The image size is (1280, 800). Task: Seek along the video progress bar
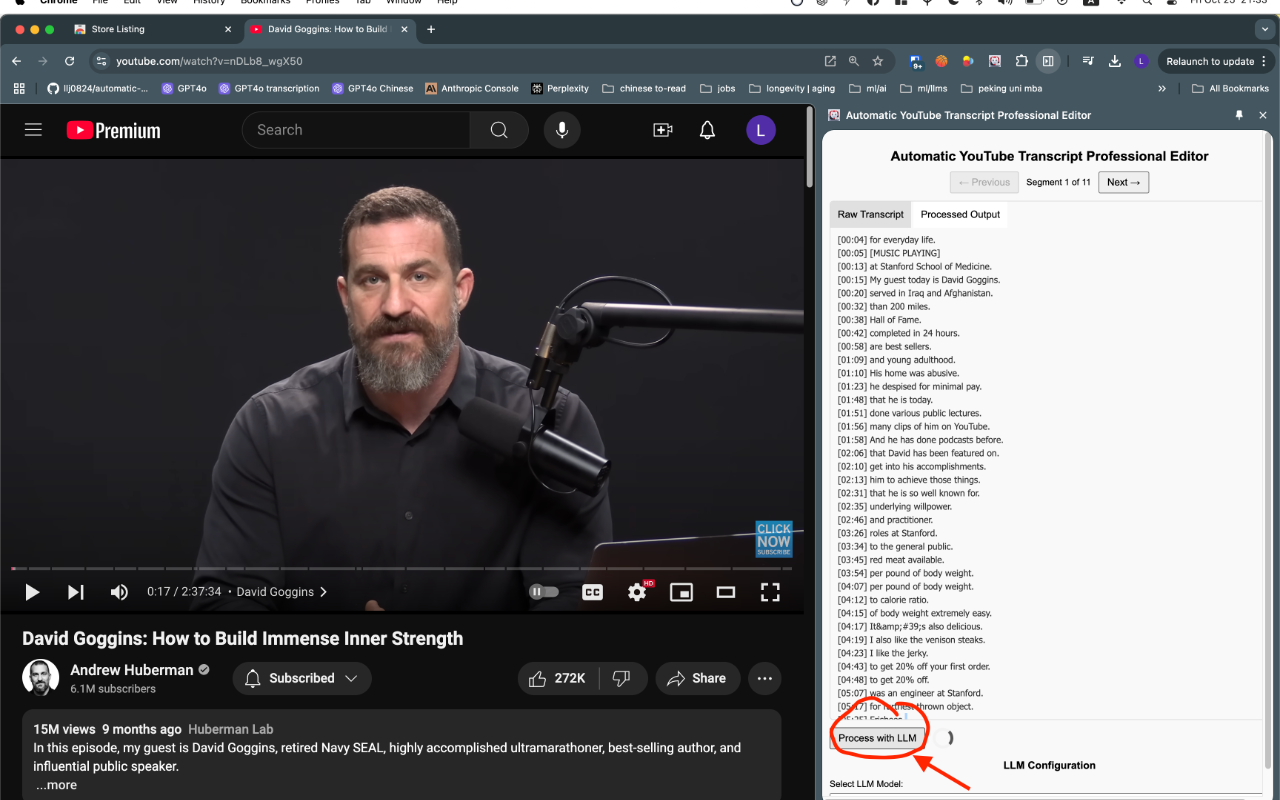tap(402, 568)
